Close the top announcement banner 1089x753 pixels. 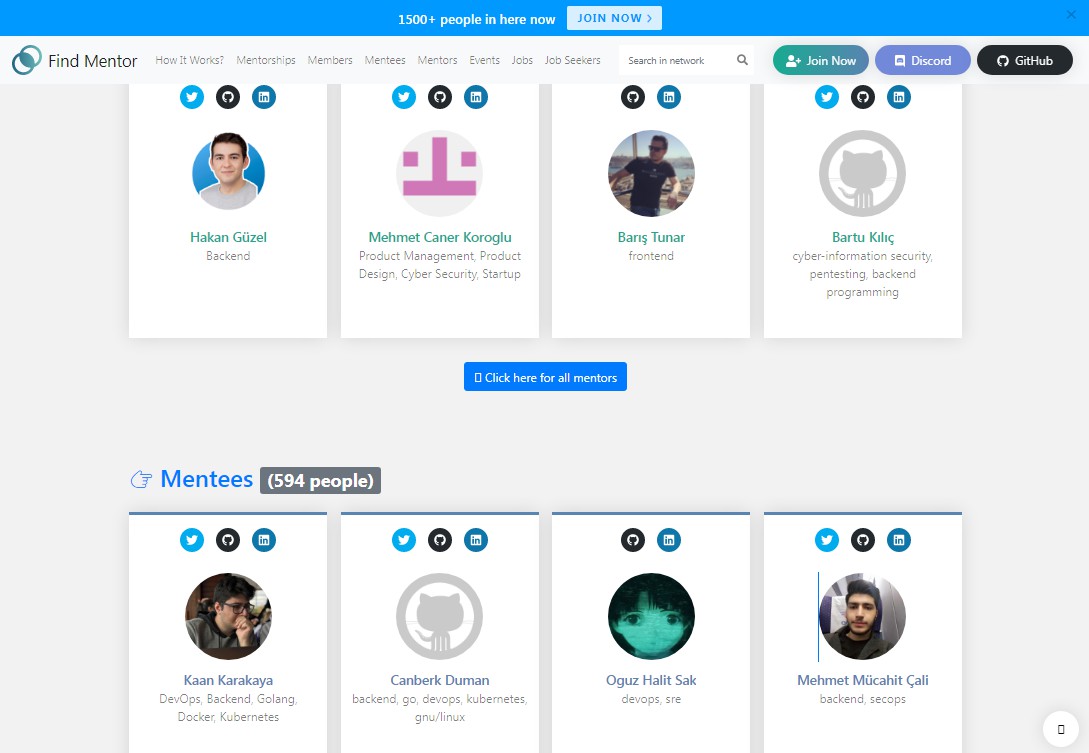(x=1071, y=15)
